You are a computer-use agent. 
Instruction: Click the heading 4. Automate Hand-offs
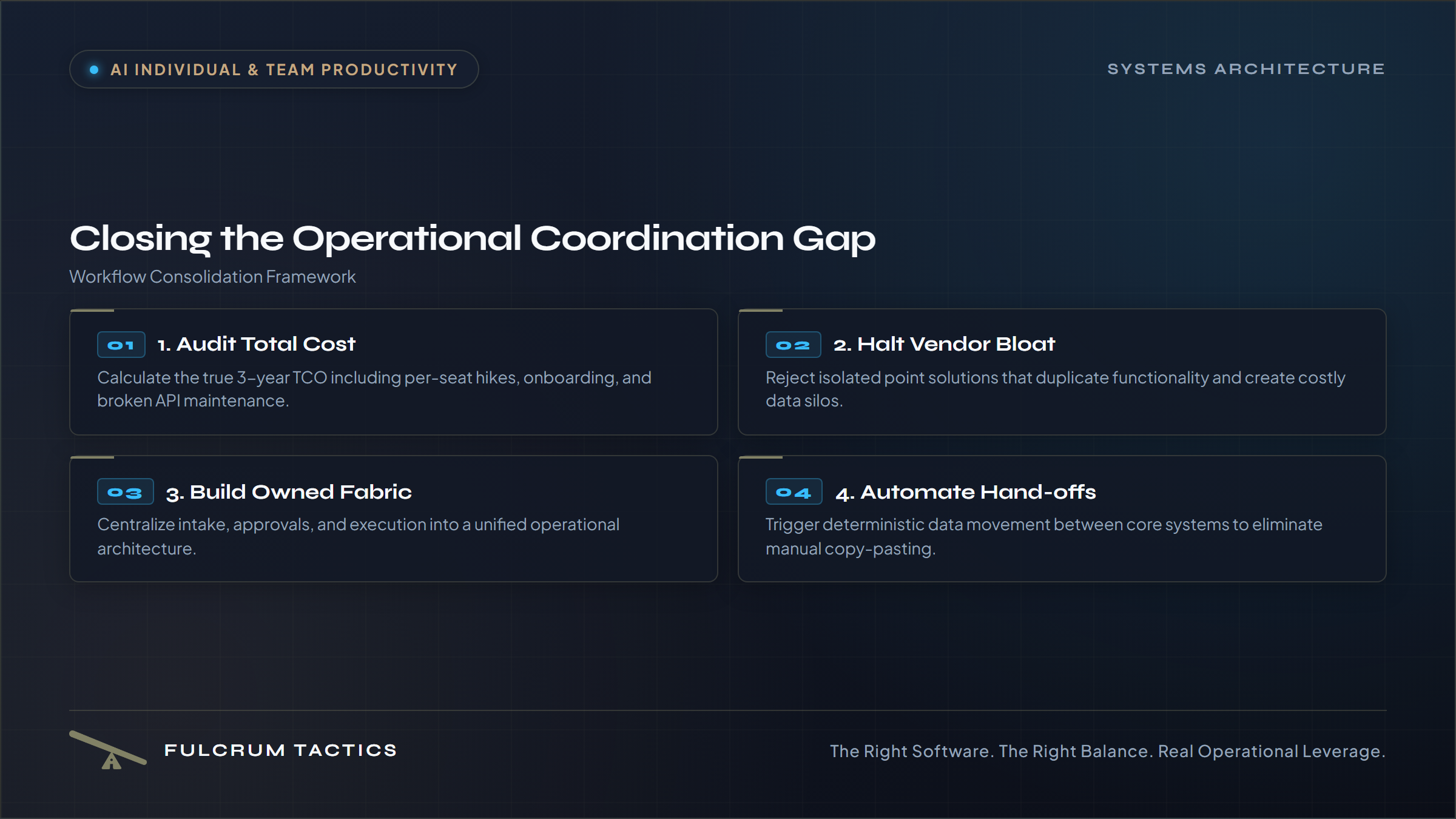(966, 492)
